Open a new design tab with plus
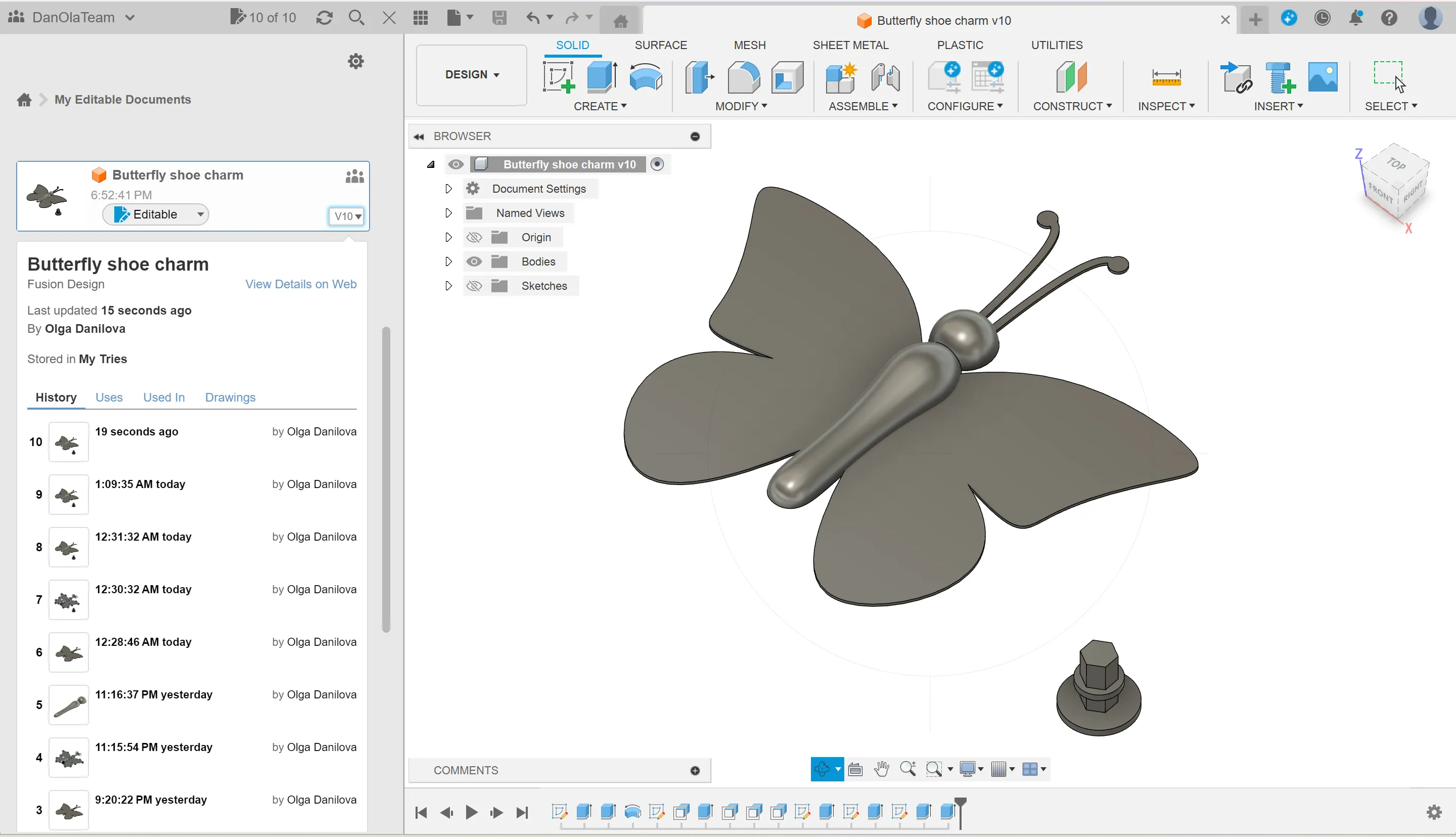The width and height of the screenshot is (1456, 837). tap(1255, 19)
